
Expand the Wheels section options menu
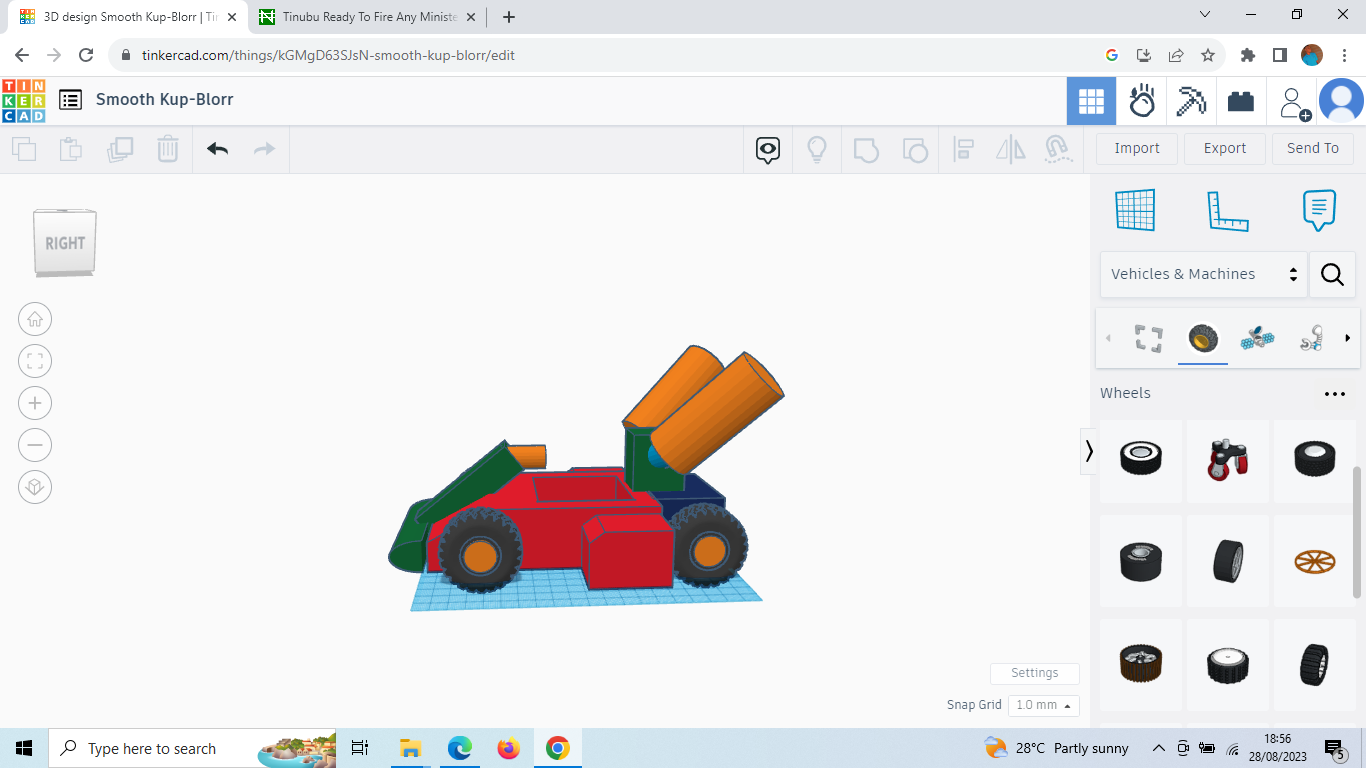(1335, 393)
